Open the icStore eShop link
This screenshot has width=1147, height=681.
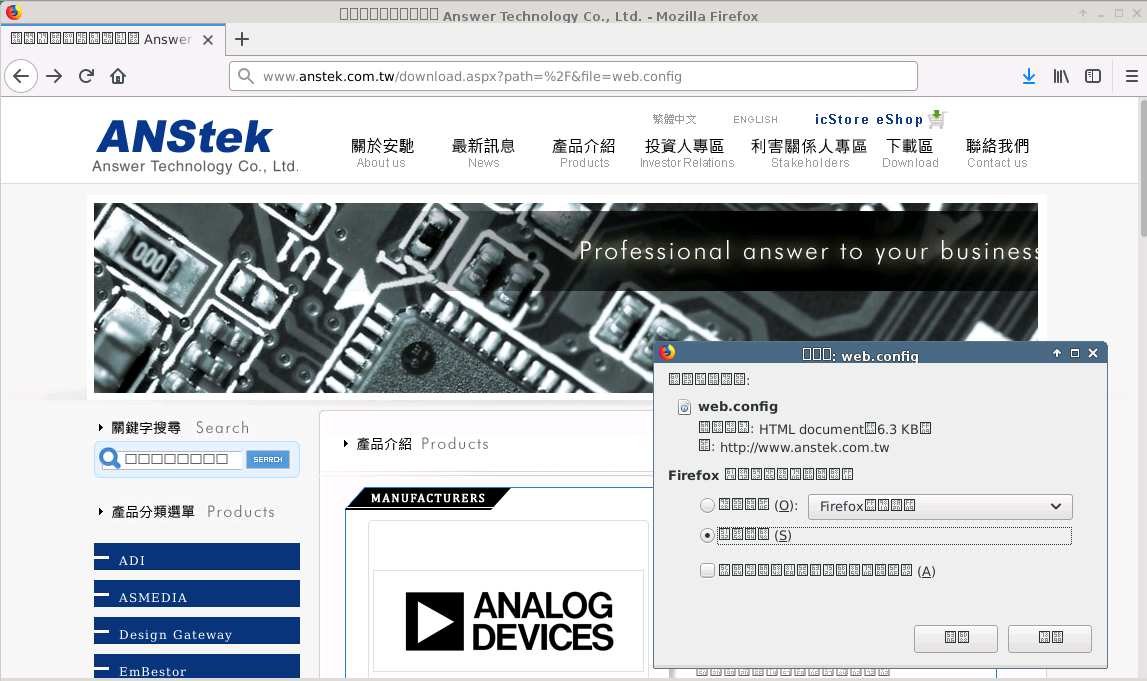[x=869, y=119]
